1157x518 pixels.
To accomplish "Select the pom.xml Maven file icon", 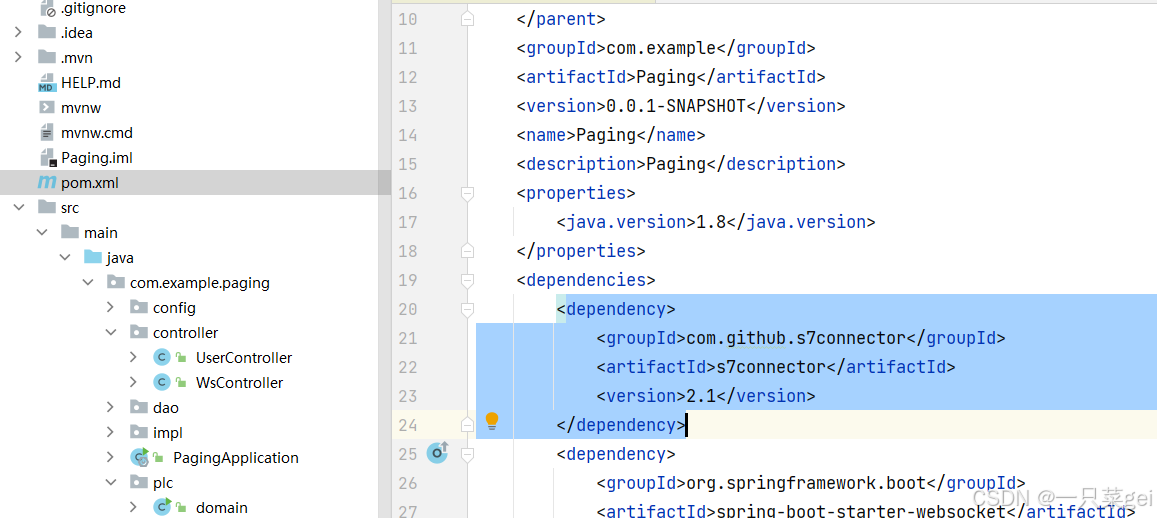I will click(47, 182).
